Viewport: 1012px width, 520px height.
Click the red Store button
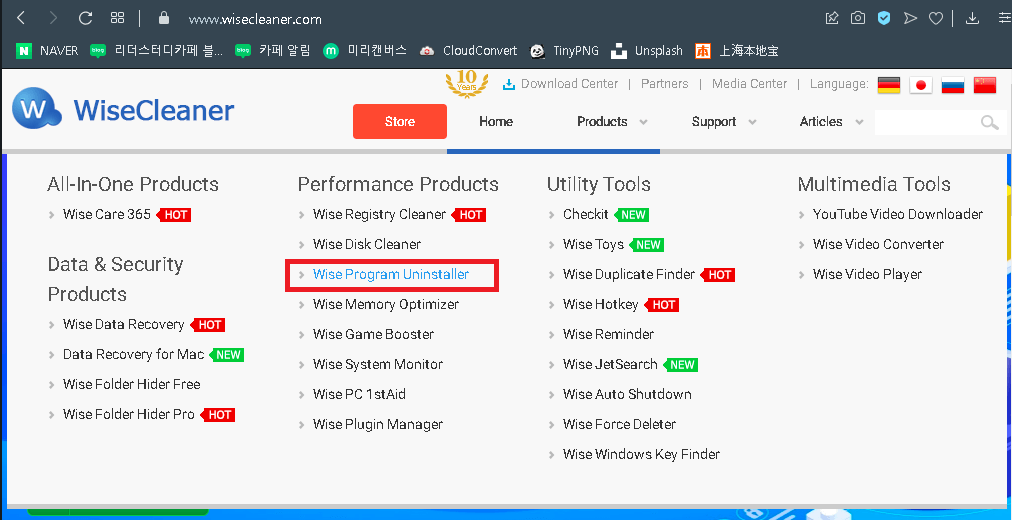(400, 121)
